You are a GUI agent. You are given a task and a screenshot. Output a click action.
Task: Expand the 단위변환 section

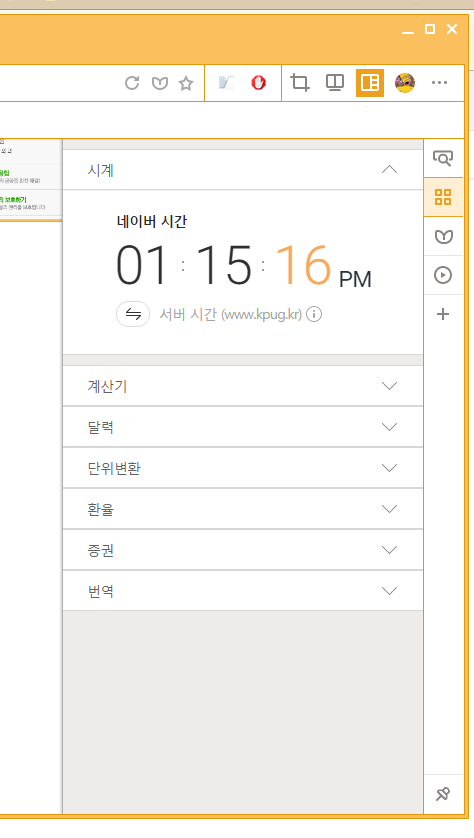243,468
